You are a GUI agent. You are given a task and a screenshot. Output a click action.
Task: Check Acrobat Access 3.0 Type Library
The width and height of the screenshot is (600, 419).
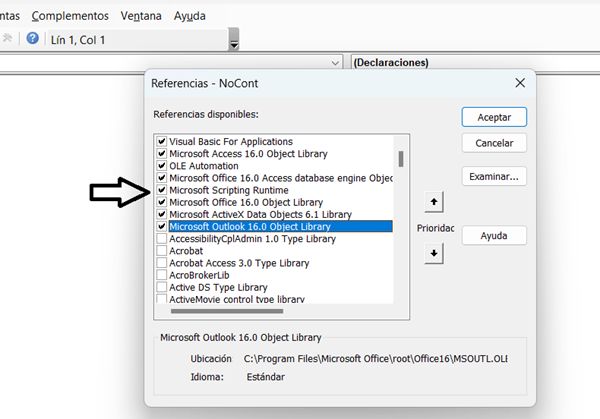161,263
